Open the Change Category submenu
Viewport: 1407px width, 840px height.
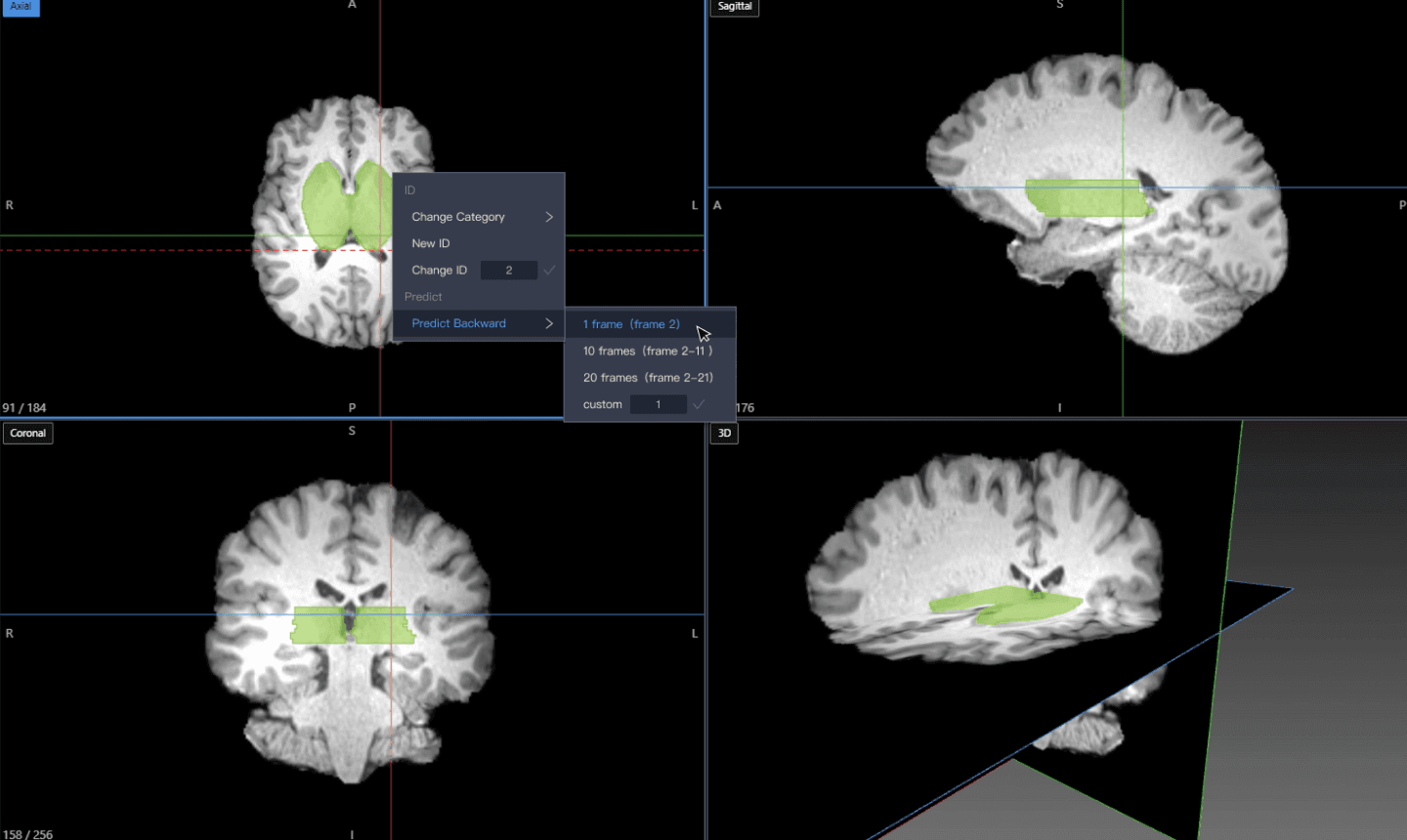click(x=458, y=217)
